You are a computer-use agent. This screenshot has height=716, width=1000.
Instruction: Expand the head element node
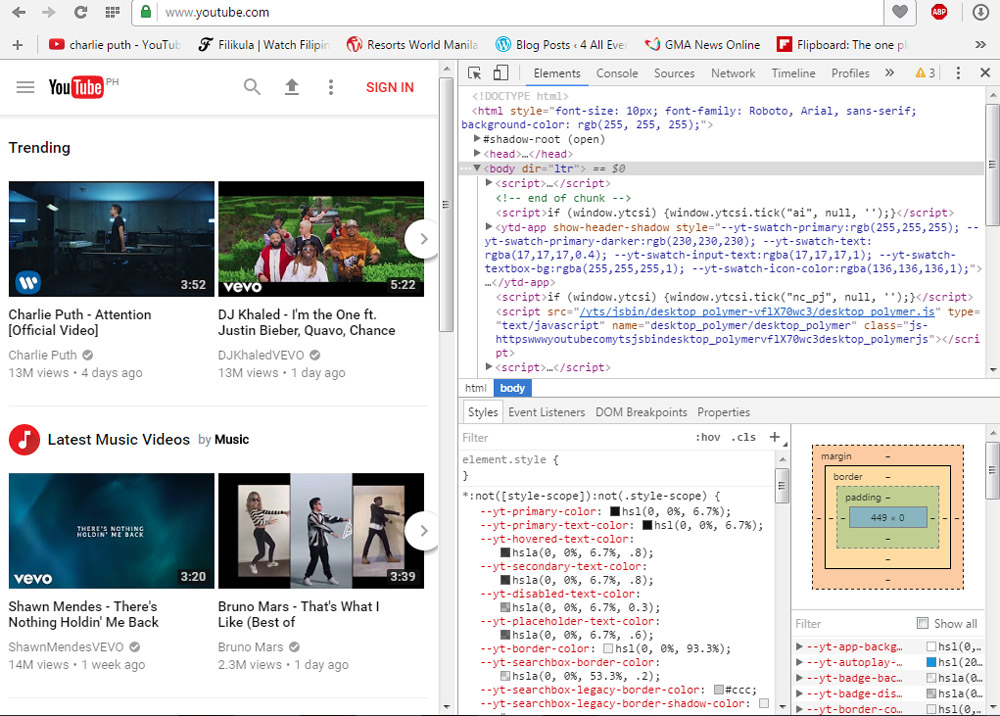tap(476, 153)
